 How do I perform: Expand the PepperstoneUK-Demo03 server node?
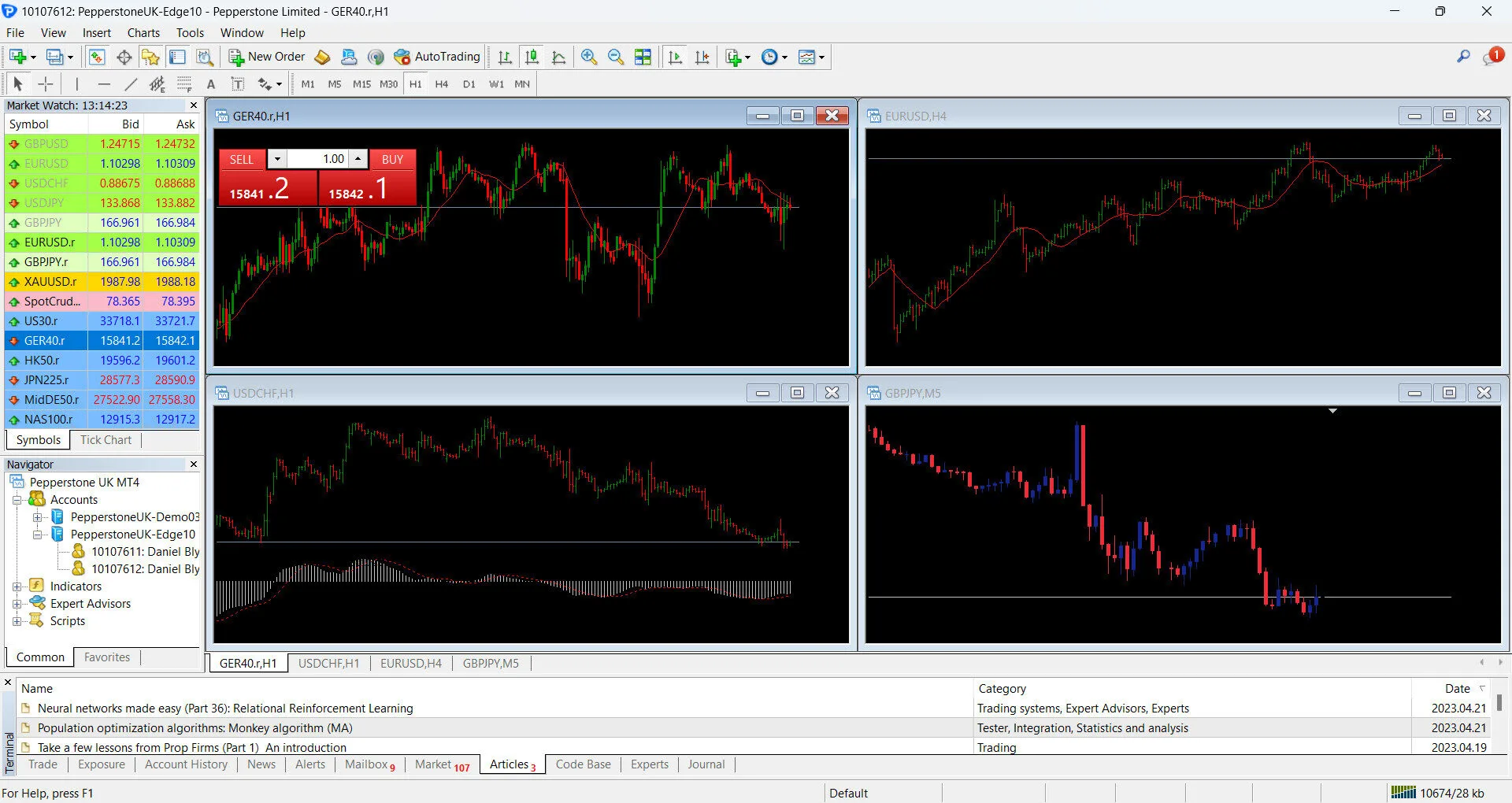click(37, 517)
